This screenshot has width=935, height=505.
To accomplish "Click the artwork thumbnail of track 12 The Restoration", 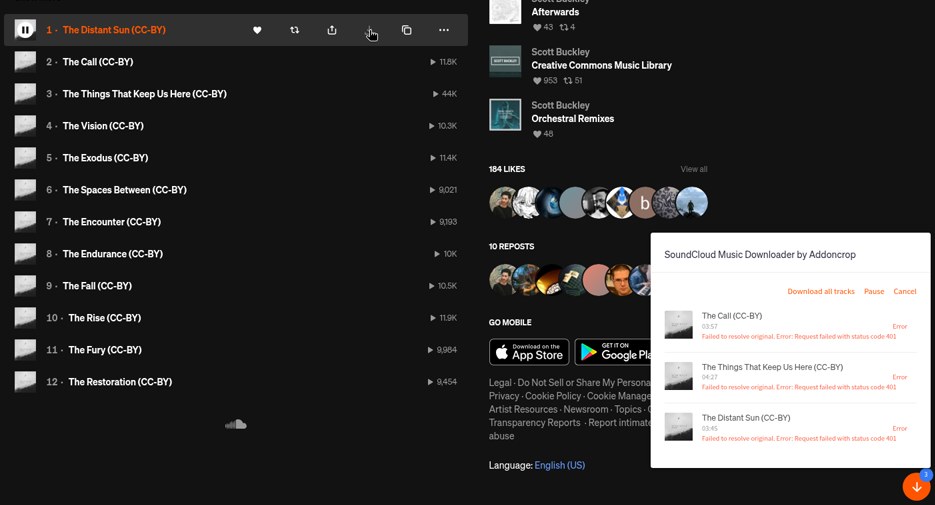I will point(25,382).
